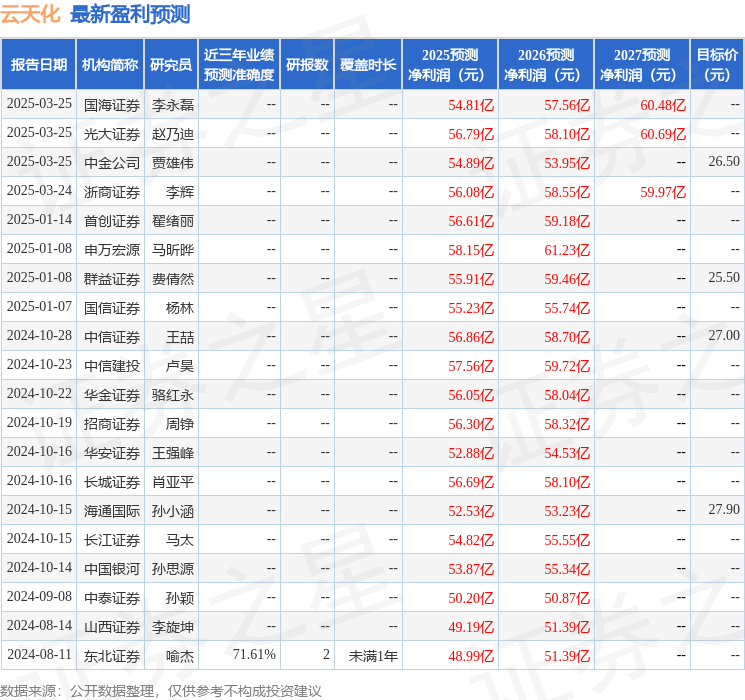Select the 东北证券 row's 71.61% accuracy value
Screen dimensions: 745x700
click(x=254, y=655)
